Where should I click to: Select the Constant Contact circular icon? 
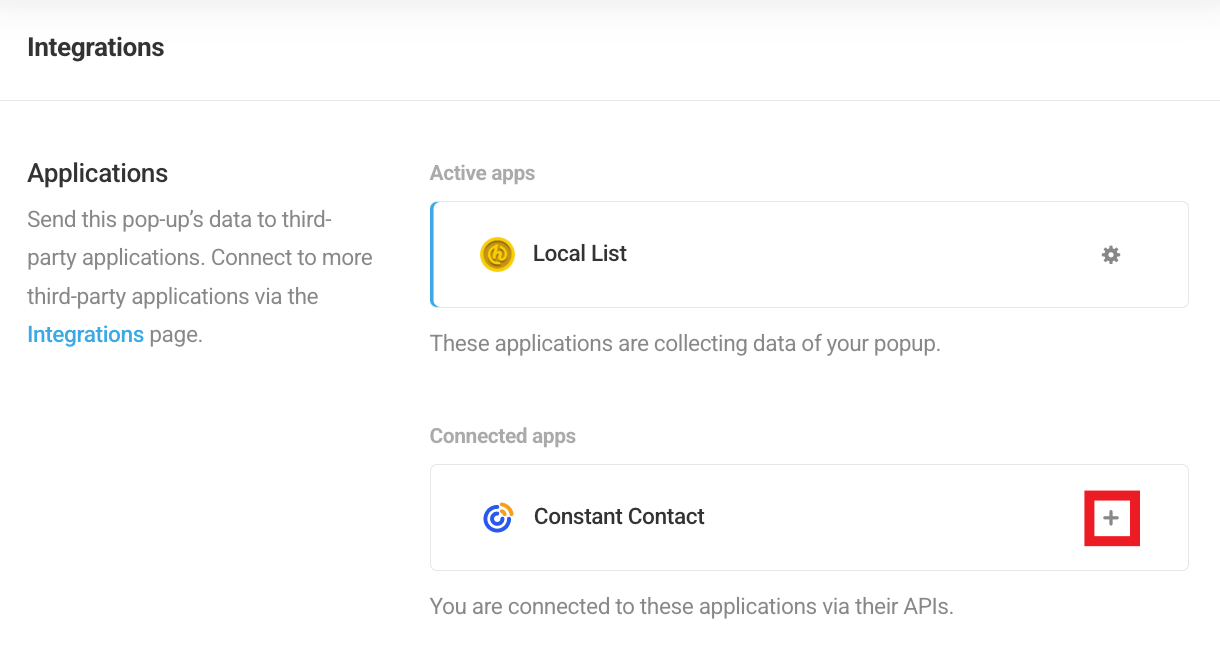pyautogui.click(x=497, y=517)
